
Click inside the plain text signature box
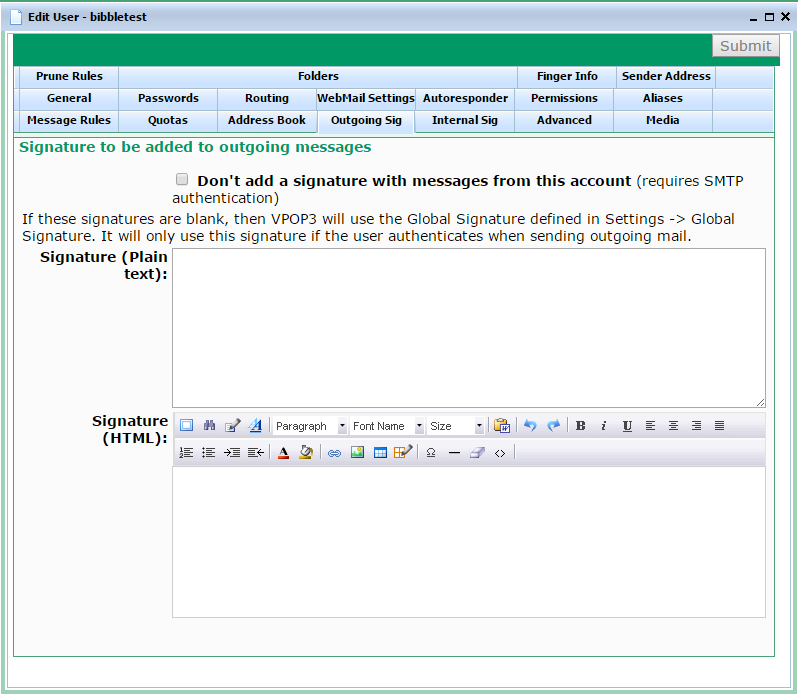pos(468,327)
